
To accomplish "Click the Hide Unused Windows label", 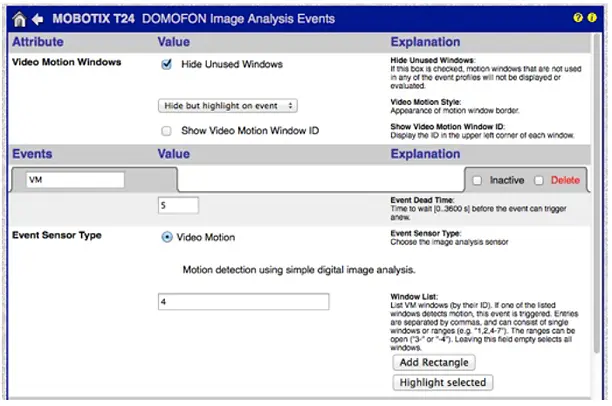I will click(231, 64).
